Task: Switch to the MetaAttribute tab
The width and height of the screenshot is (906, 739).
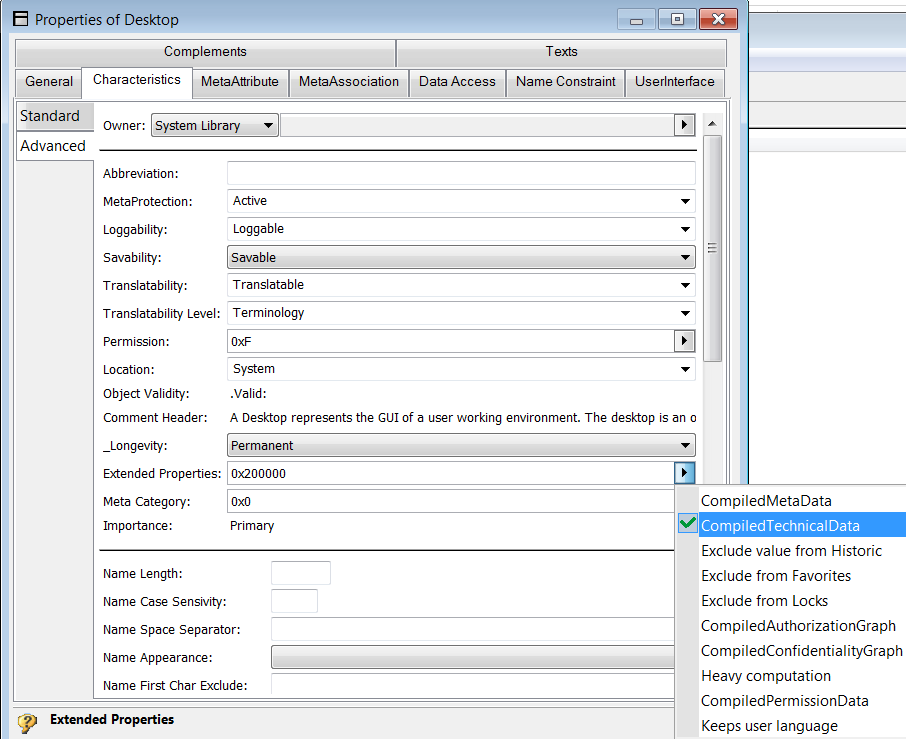Action: tap(239, 82)
